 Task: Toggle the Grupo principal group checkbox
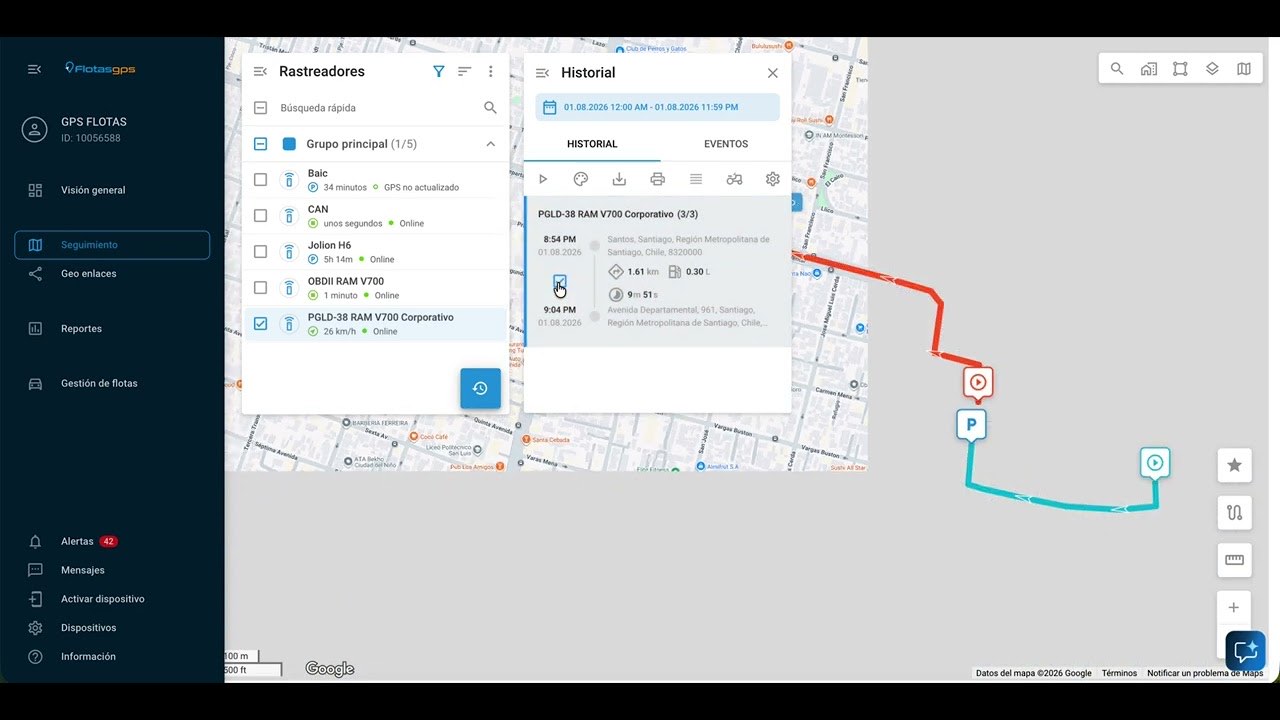260,144
